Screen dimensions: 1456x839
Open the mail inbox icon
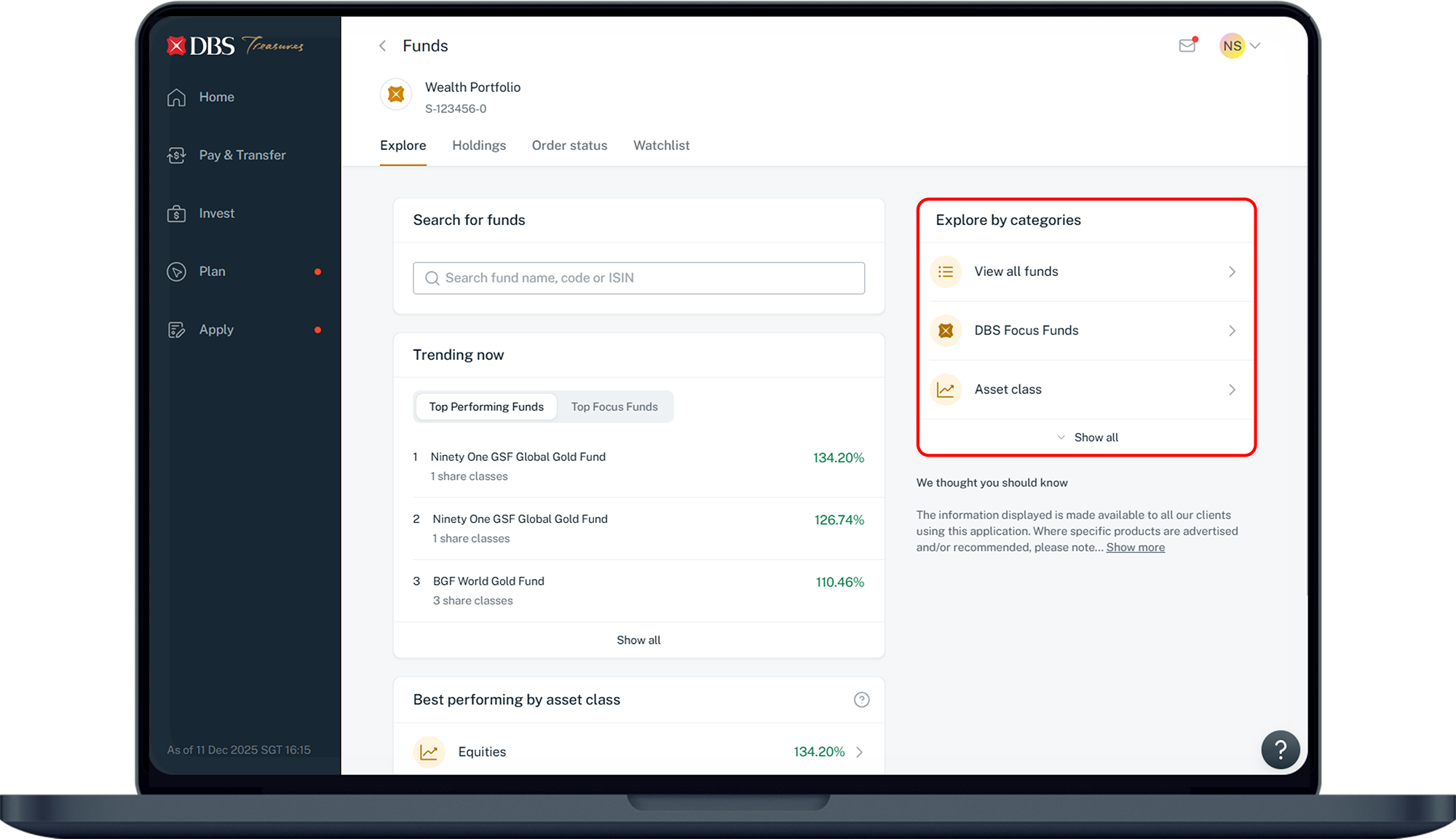[1187, 46]
